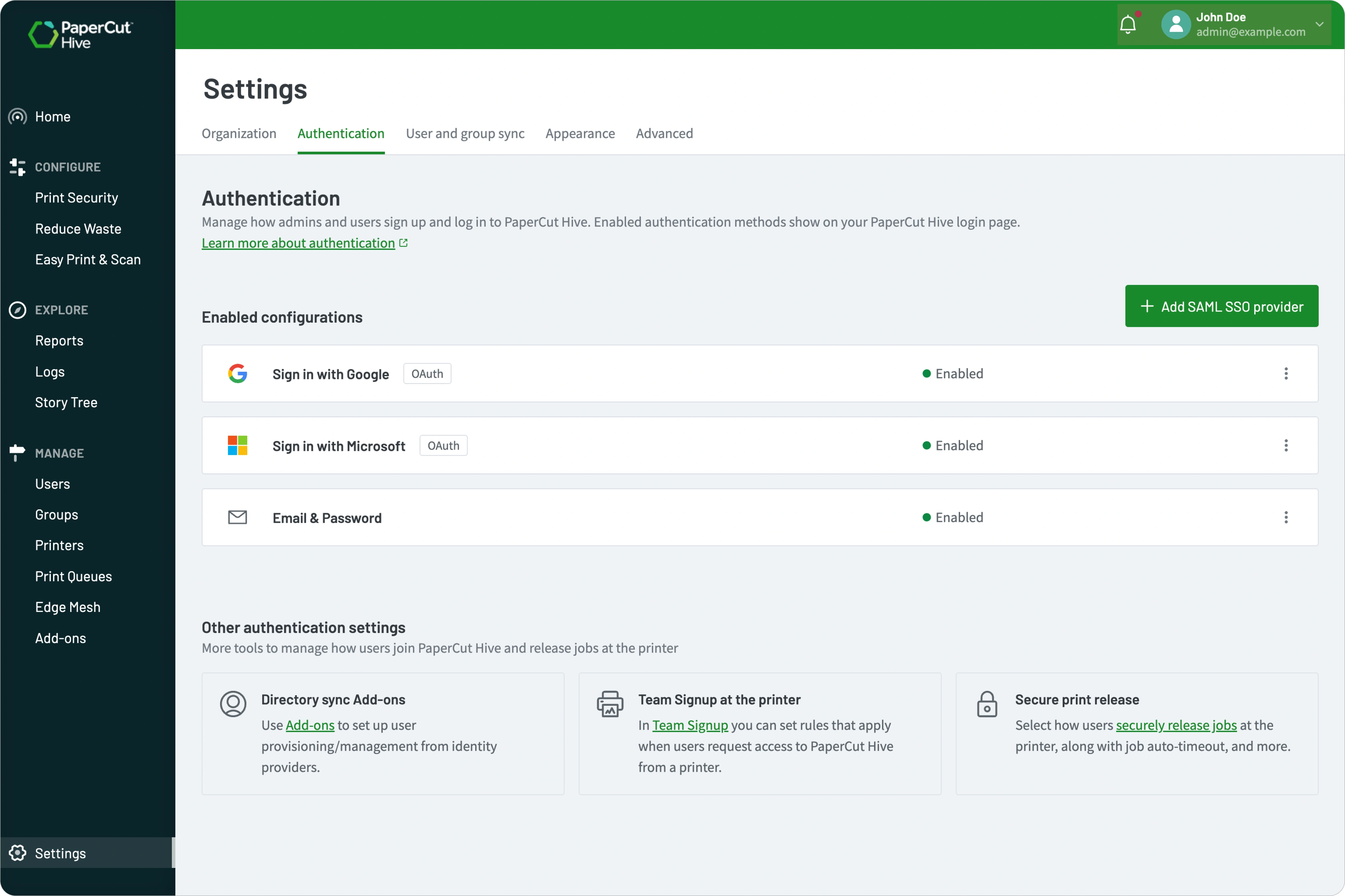Screen dimensions: 1345x896
Task: Click the Directory sync user circle icon
Action: tap(233, 704)
